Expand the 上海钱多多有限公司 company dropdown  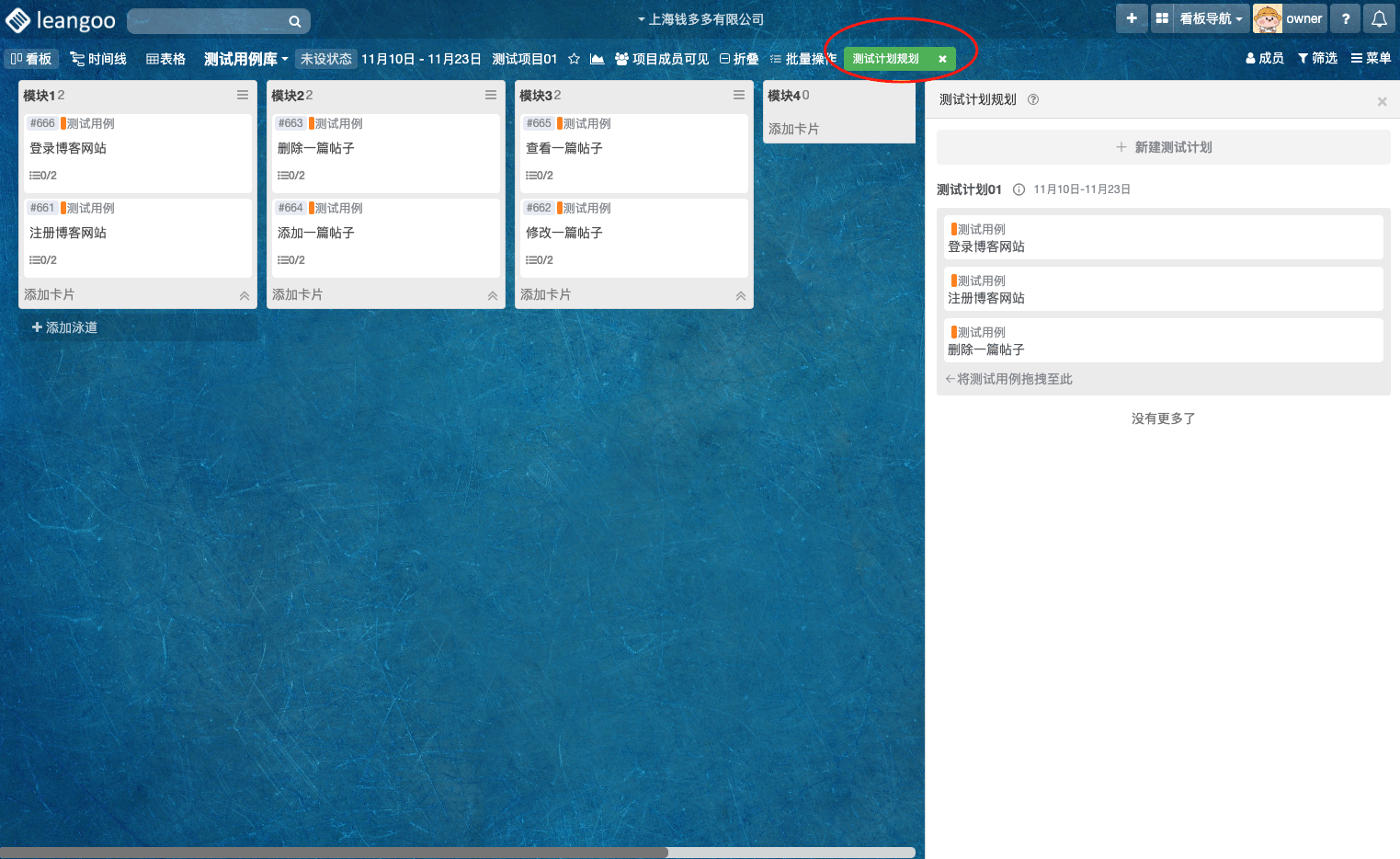pos(700,19)
